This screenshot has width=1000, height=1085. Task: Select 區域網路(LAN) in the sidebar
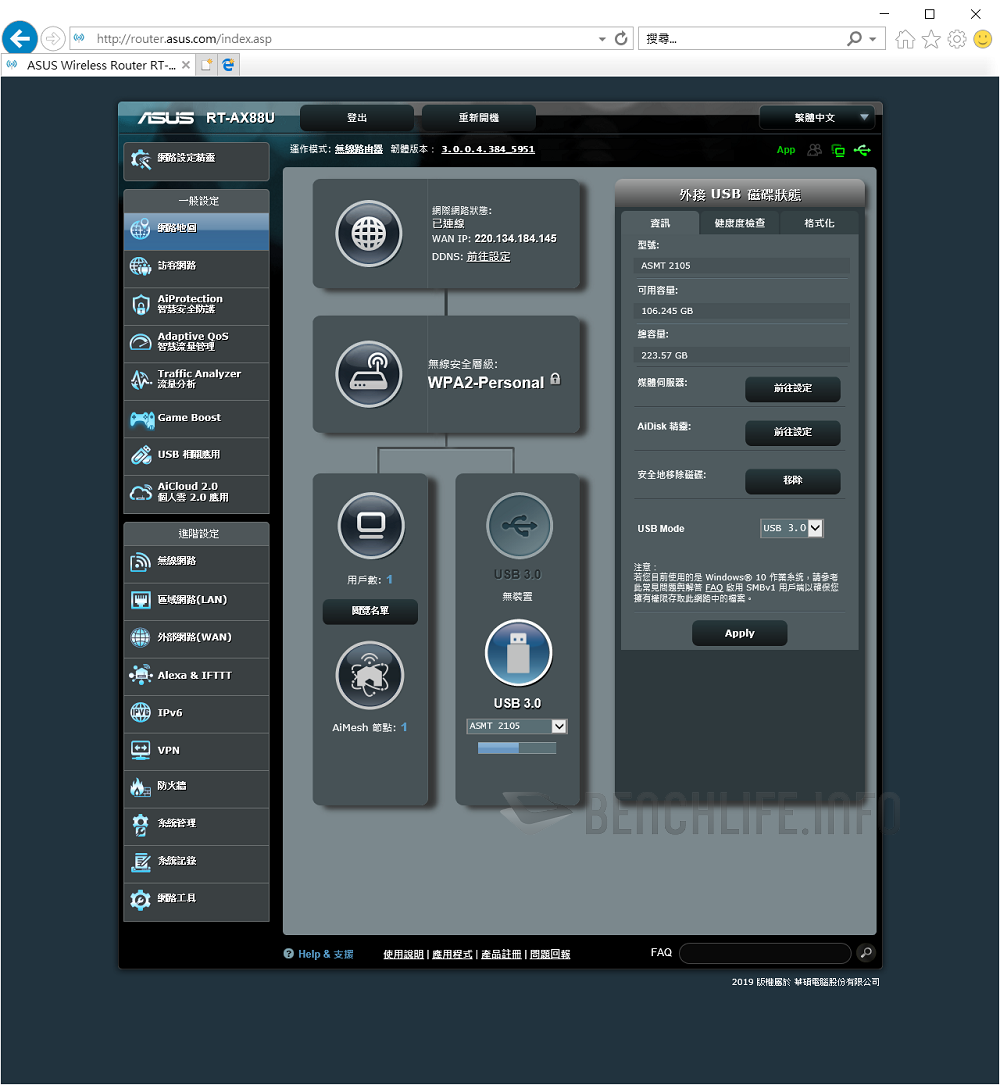(x=196, y=600)
